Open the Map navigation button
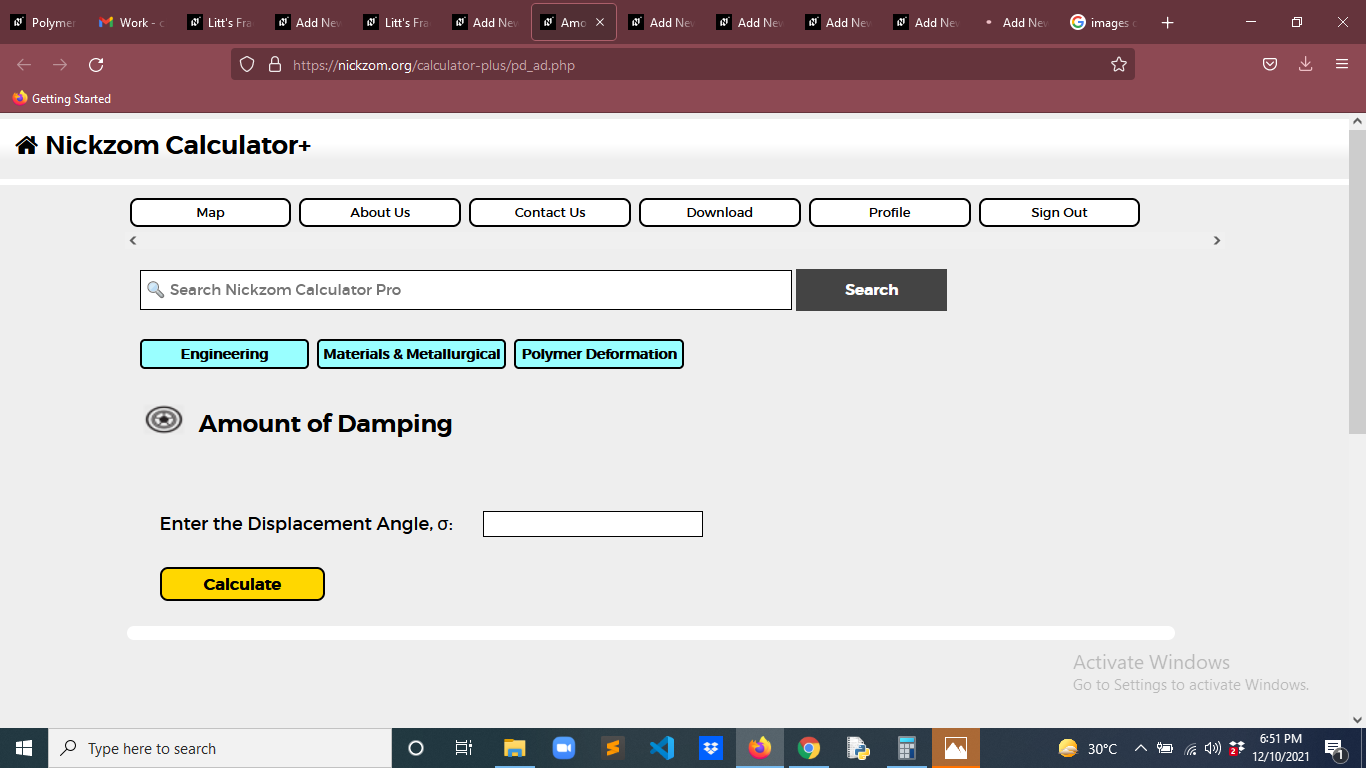 tap(210, 212)
